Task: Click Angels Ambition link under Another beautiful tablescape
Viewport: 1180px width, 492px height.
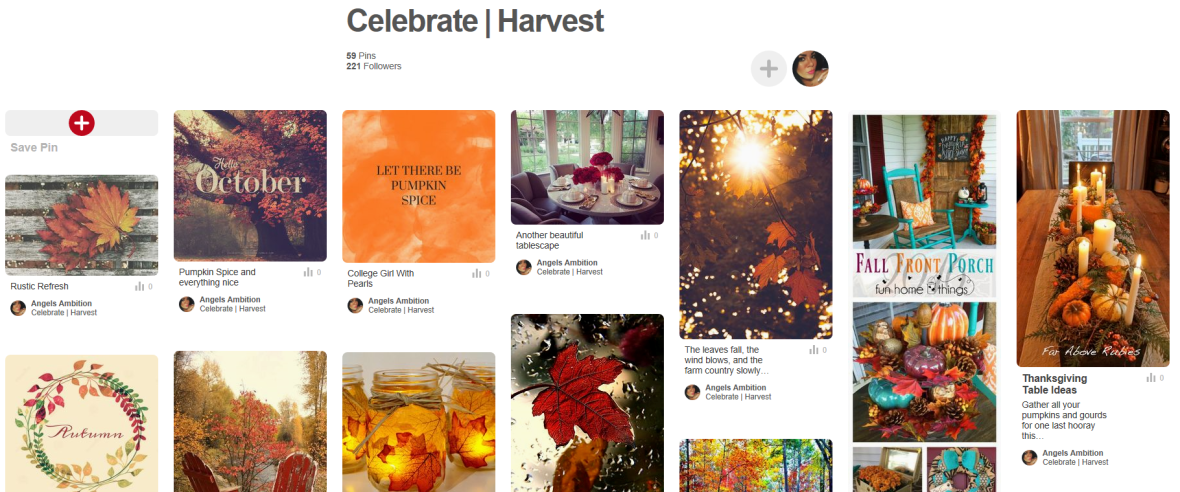Action: pos(567,263)
